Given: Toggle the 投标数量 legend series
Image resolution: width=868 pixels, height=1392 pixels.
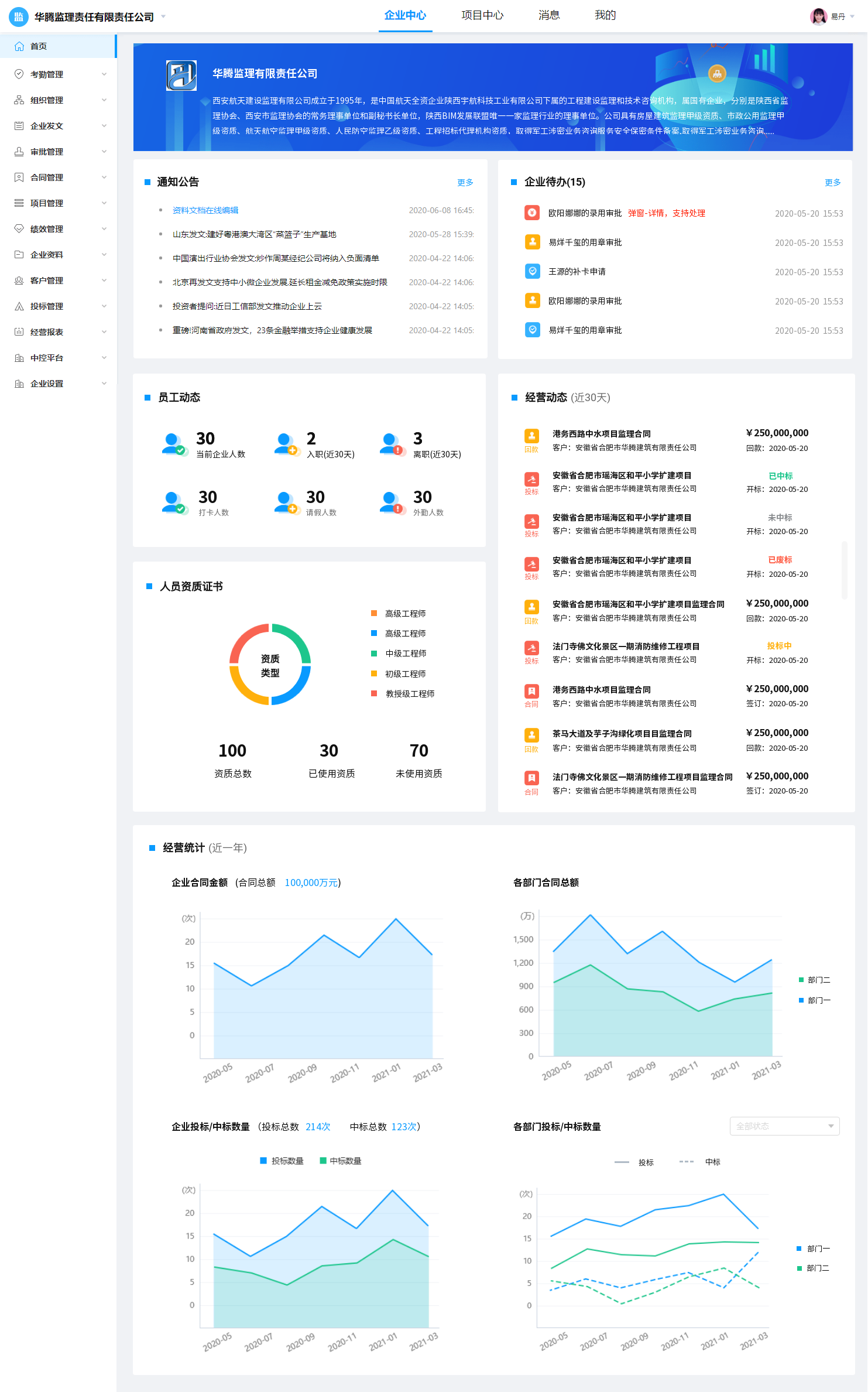Looking at the screenshot, I should (282, 1161).
